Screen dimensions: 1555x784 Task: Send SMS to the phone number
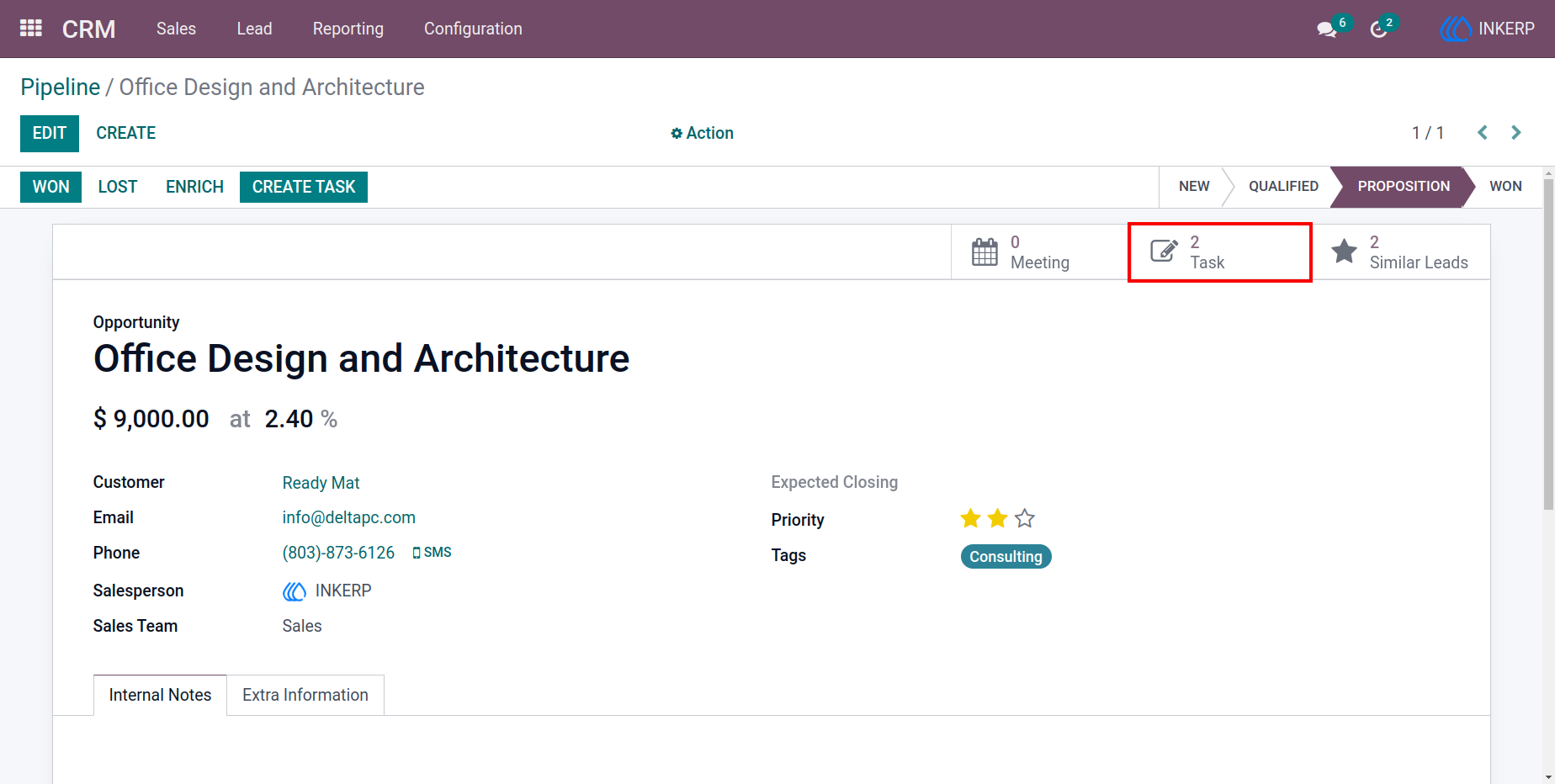pyautogui.click(x=432, y=553)
